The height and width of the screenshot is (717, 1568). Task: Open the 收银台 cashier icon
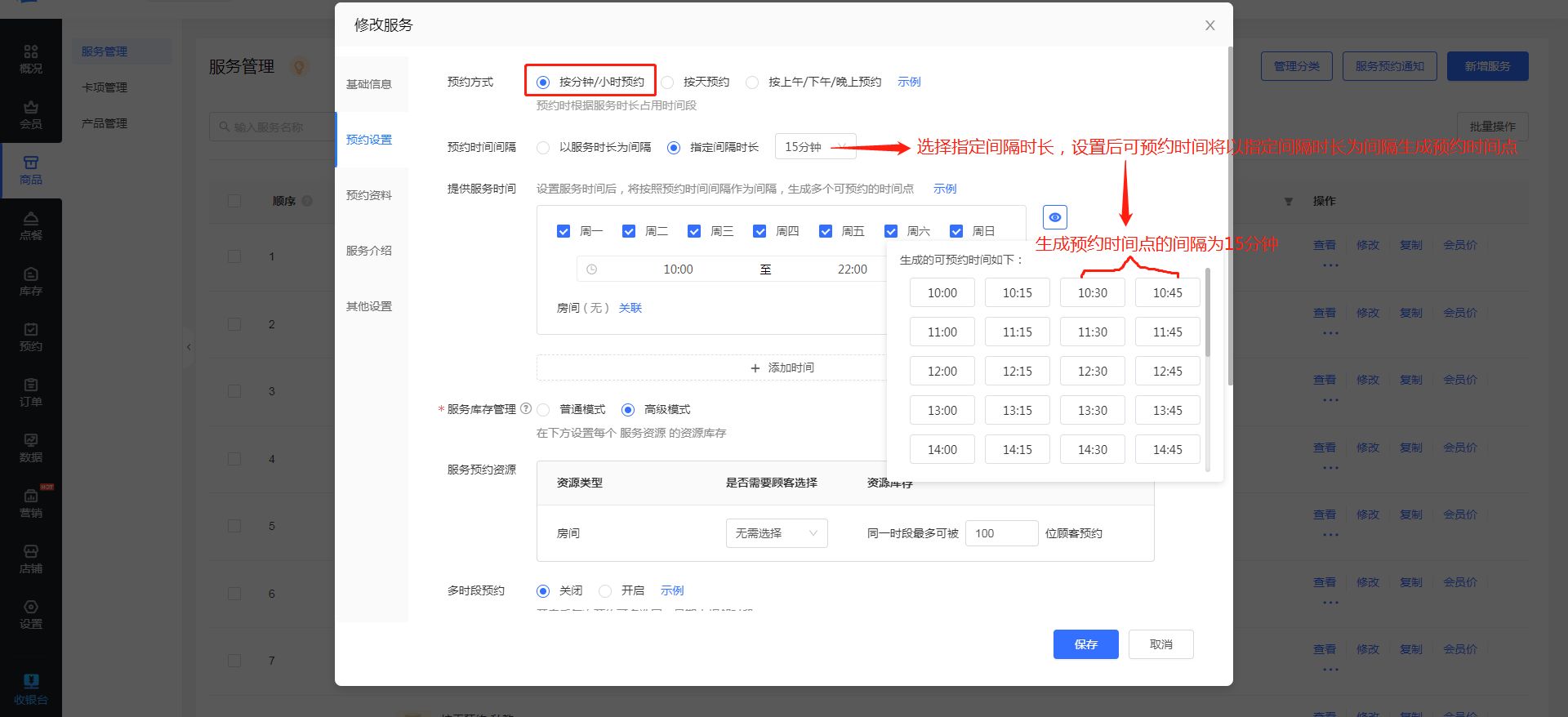(x=31, y=690)
